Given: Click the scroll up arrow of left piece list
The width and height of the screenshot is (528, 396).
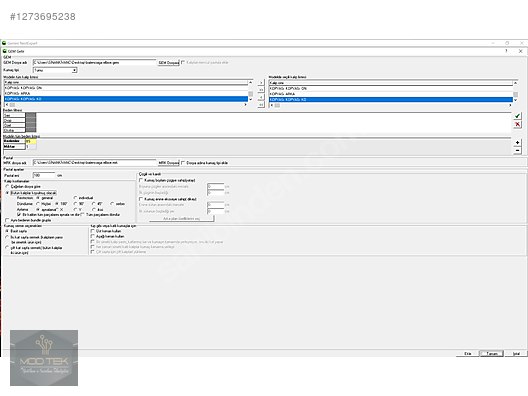Looking at the screenshot, I should point(251,82).
